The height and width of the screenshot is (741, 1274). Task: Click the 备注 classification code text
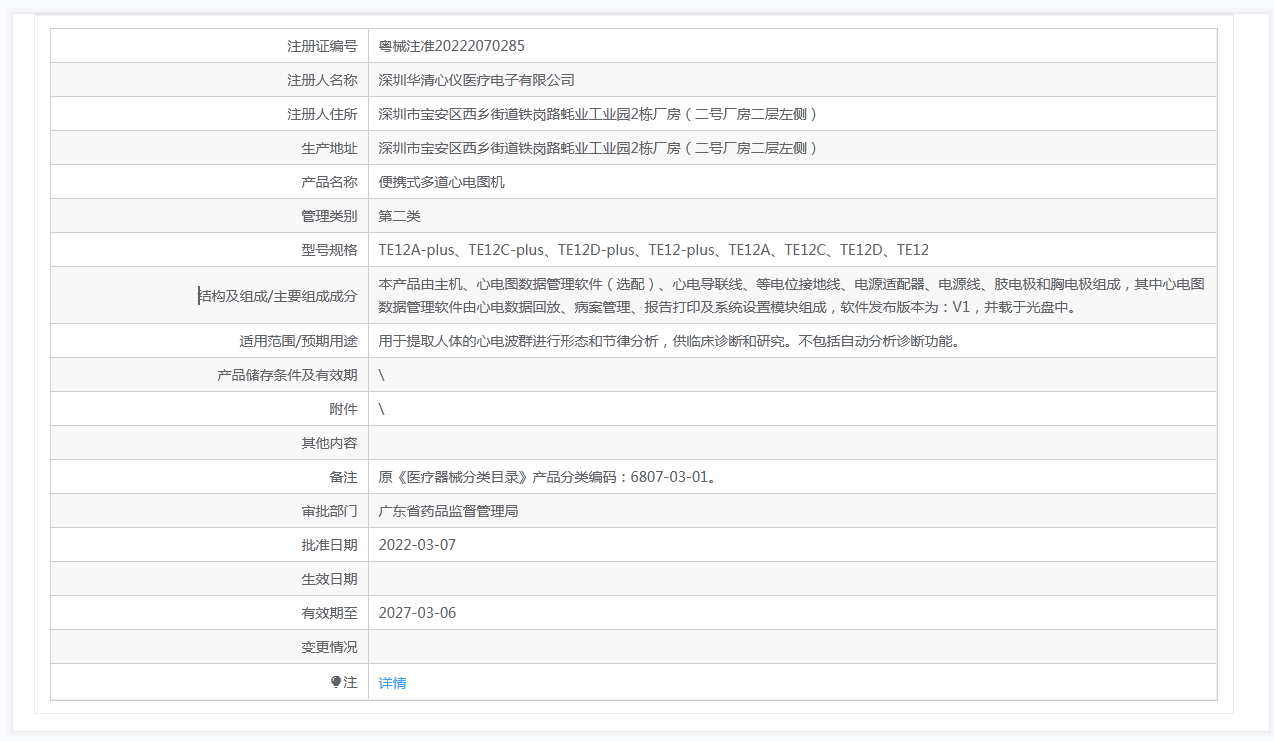[x=546, y=477]
